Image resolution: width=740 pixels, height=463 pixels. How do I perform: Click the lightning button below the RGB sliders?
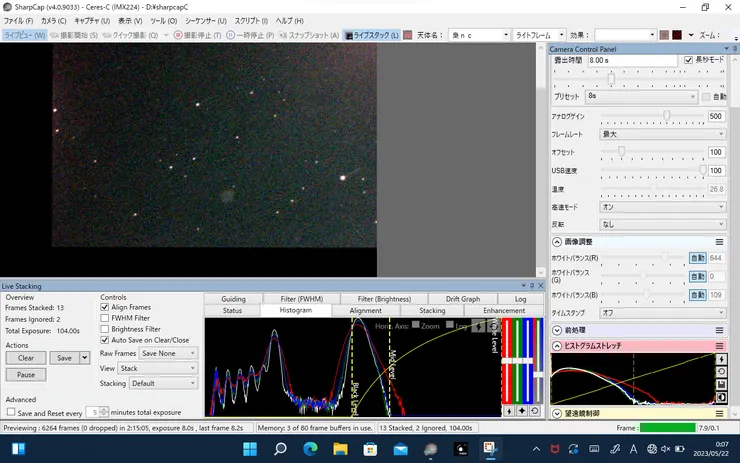pos(509,411)
